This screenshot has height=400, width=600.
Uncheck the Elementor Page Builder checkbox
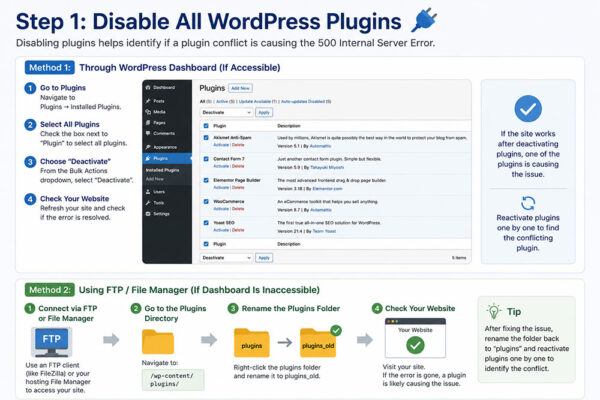[x=206, y=180]
